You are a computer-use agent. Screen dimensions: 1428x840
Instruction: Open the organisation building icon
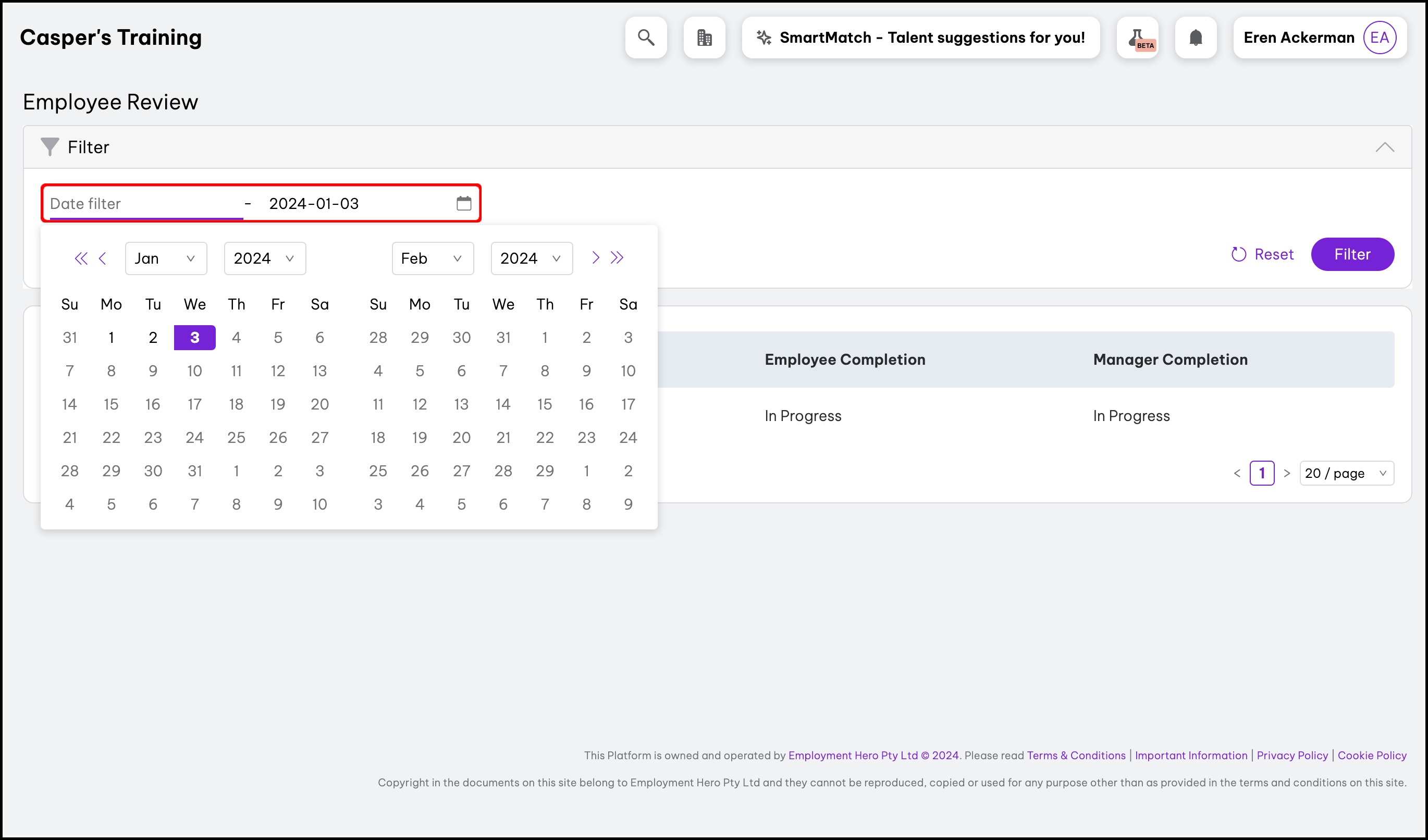tap(705, 38)
